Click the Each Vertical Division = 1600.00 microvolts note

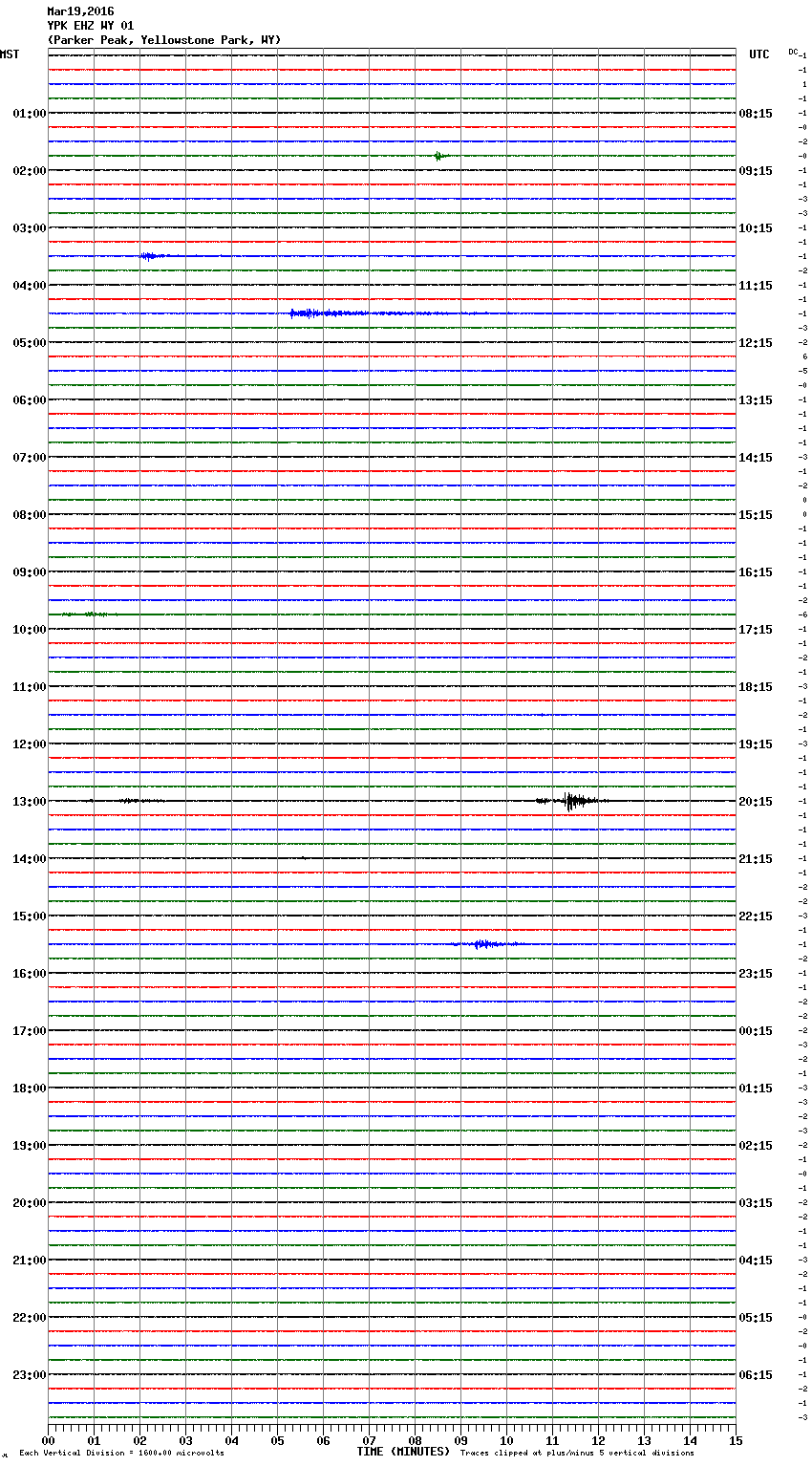(121, 1454)
